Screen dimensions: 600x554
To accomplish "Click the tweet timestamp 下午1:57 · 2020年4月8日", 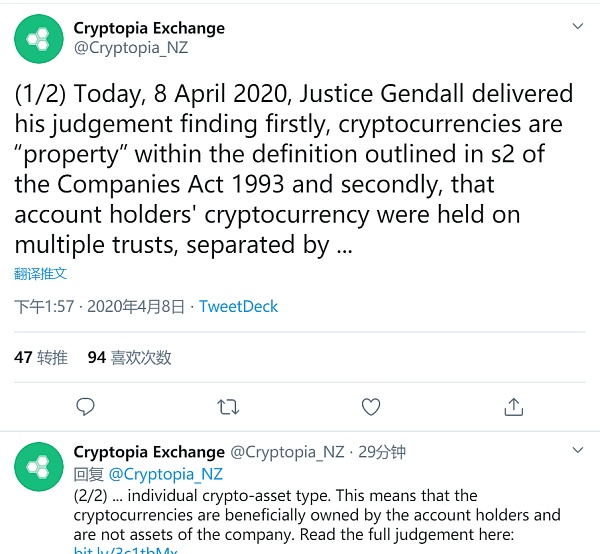I will (101, 307).
